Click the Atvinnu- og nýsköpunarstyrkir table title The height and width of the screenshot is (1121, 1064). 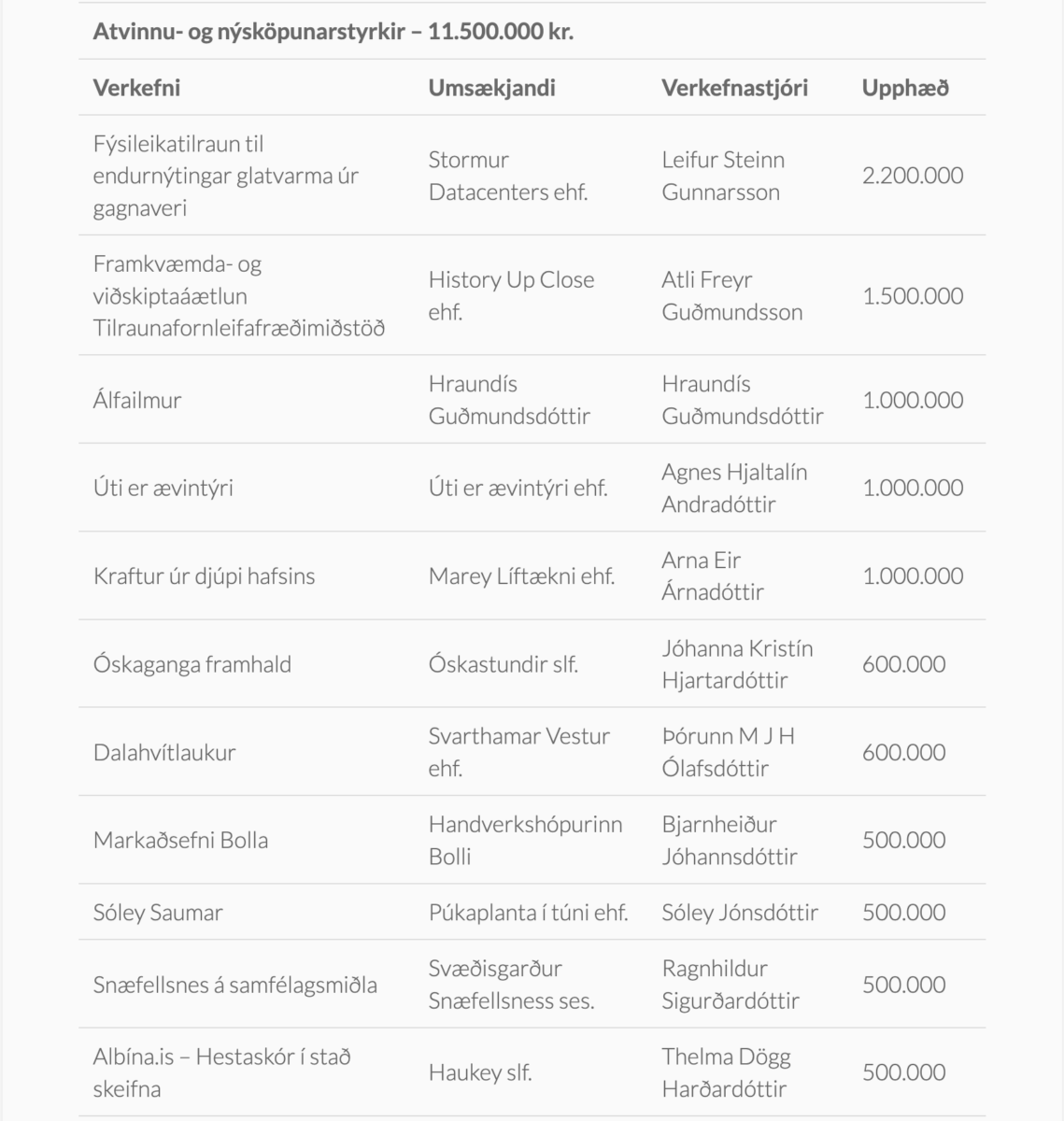coord(333,32)
